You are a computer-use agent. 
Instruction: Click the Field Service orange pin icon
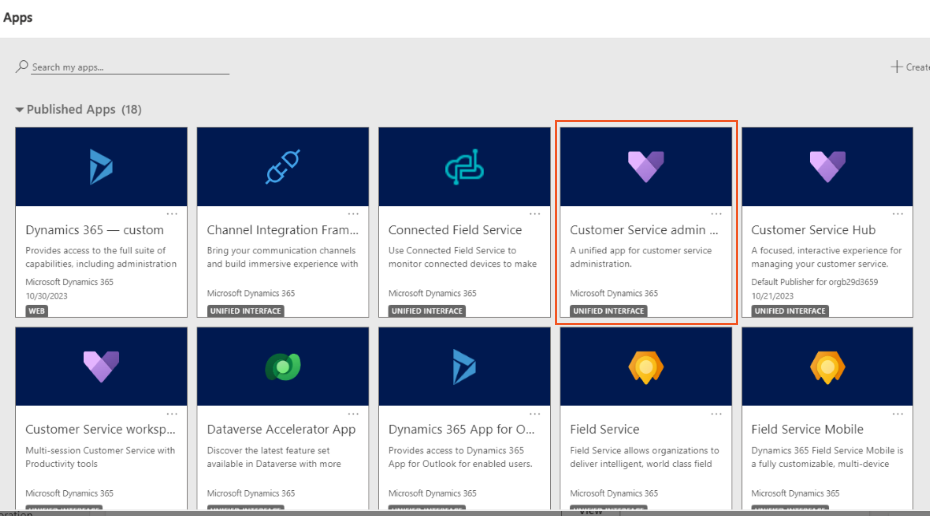click(x=646, y=367)
